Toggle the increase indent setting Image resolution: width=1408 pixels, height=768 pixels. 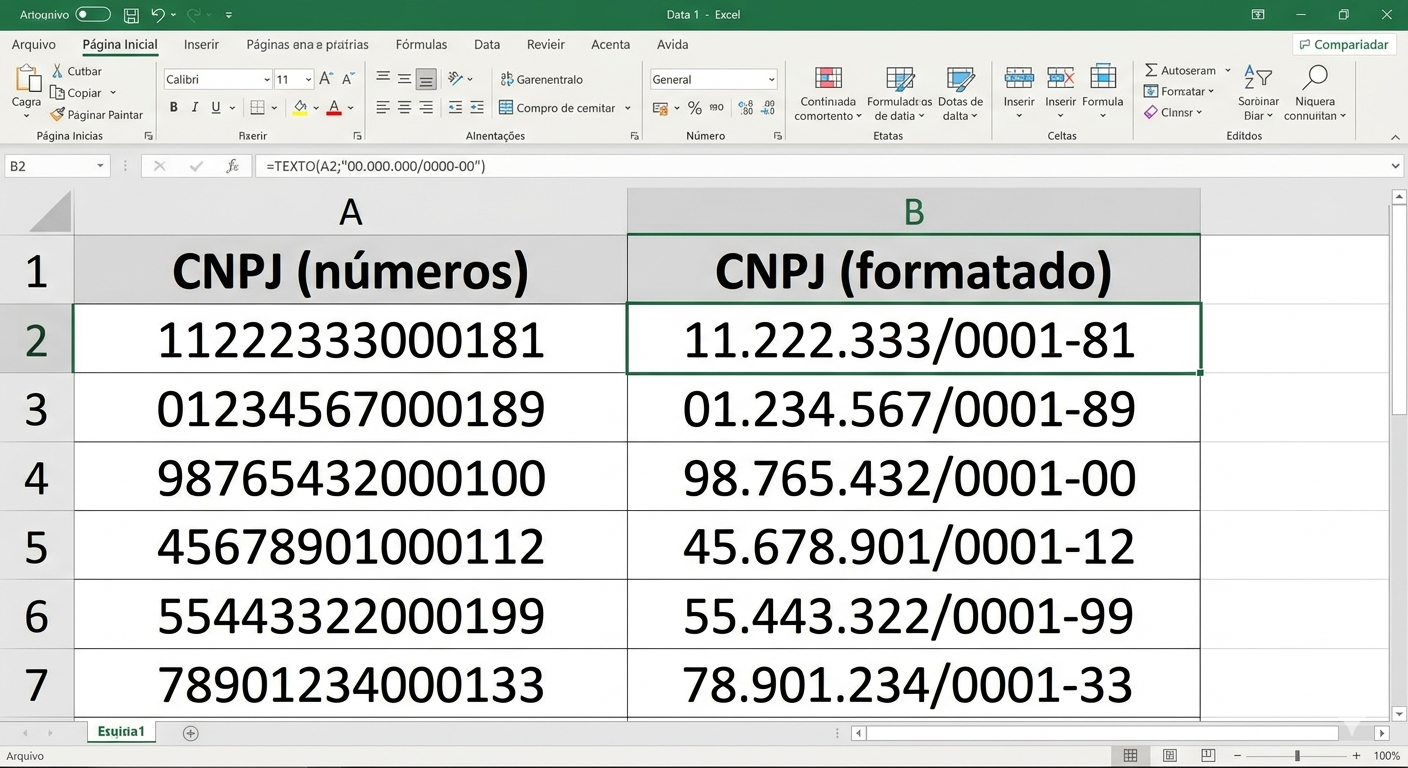click(476, 107)
